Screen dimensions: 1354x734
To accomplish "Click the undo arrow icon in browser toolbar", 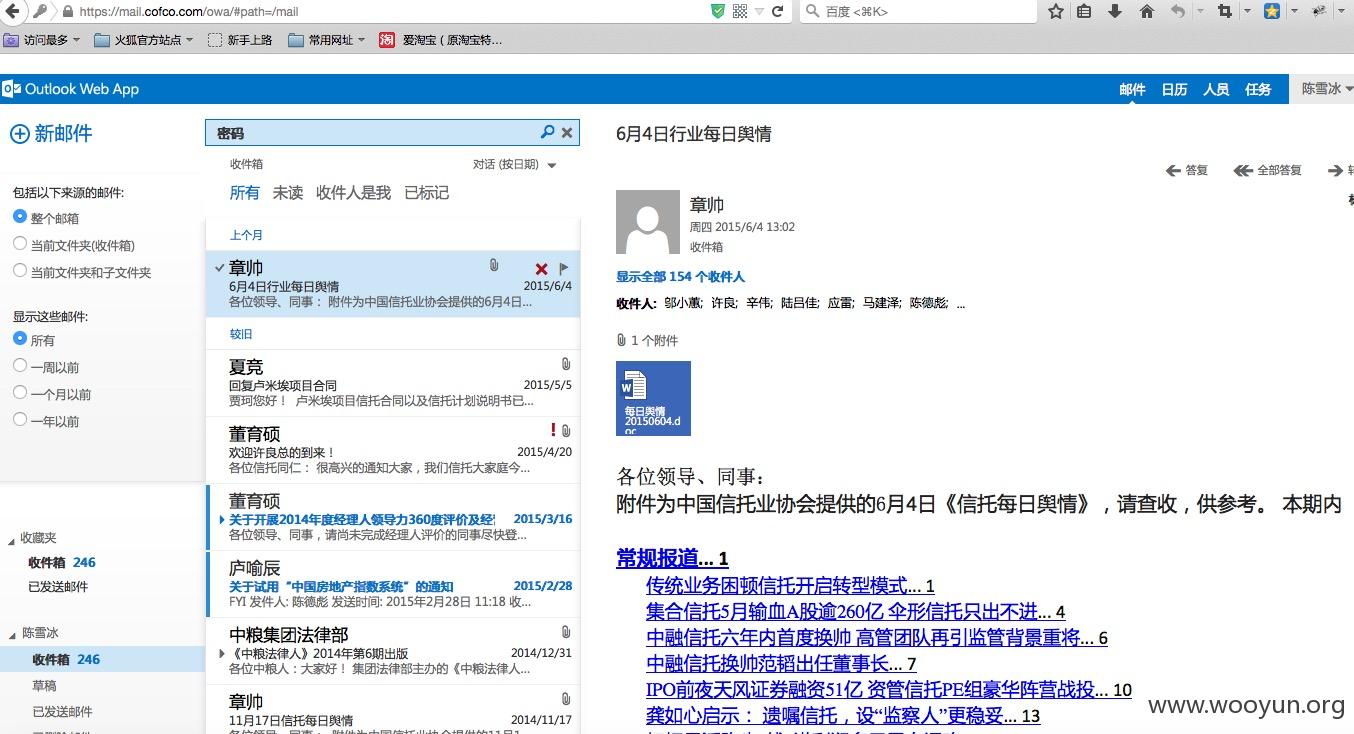I will pos(1178,11).
